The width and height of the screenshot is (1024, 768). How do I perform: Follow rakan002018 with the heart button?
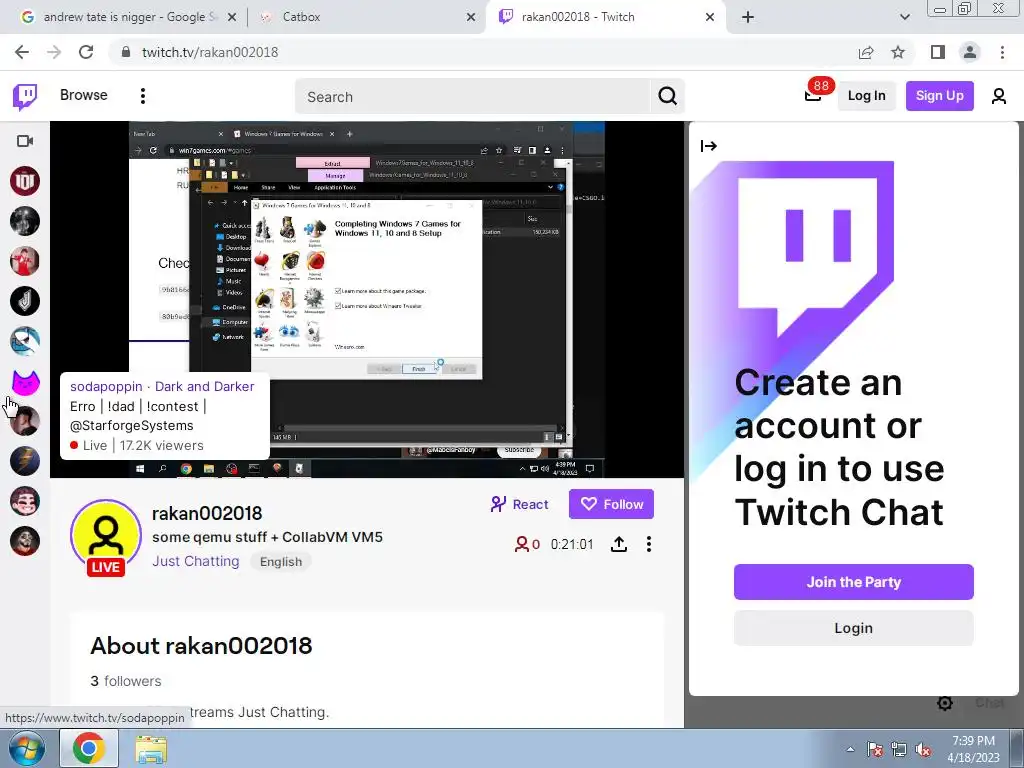point(611,504)
